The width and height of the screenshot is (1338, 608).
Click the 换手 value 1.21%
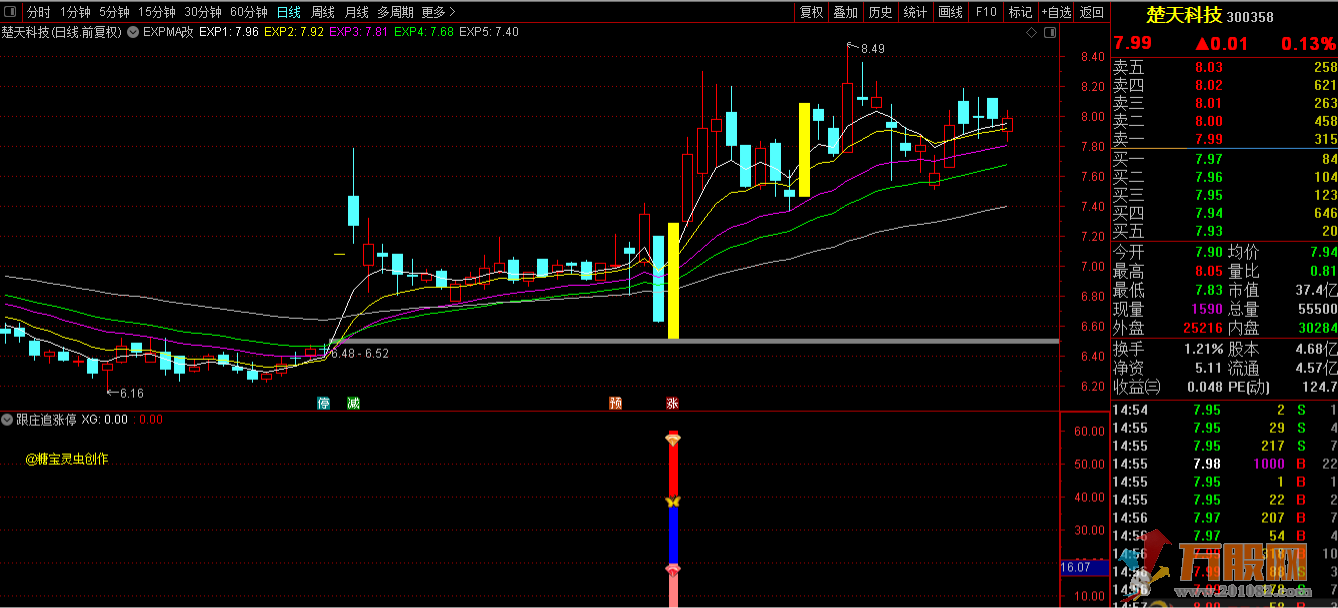click(1204, 349)
